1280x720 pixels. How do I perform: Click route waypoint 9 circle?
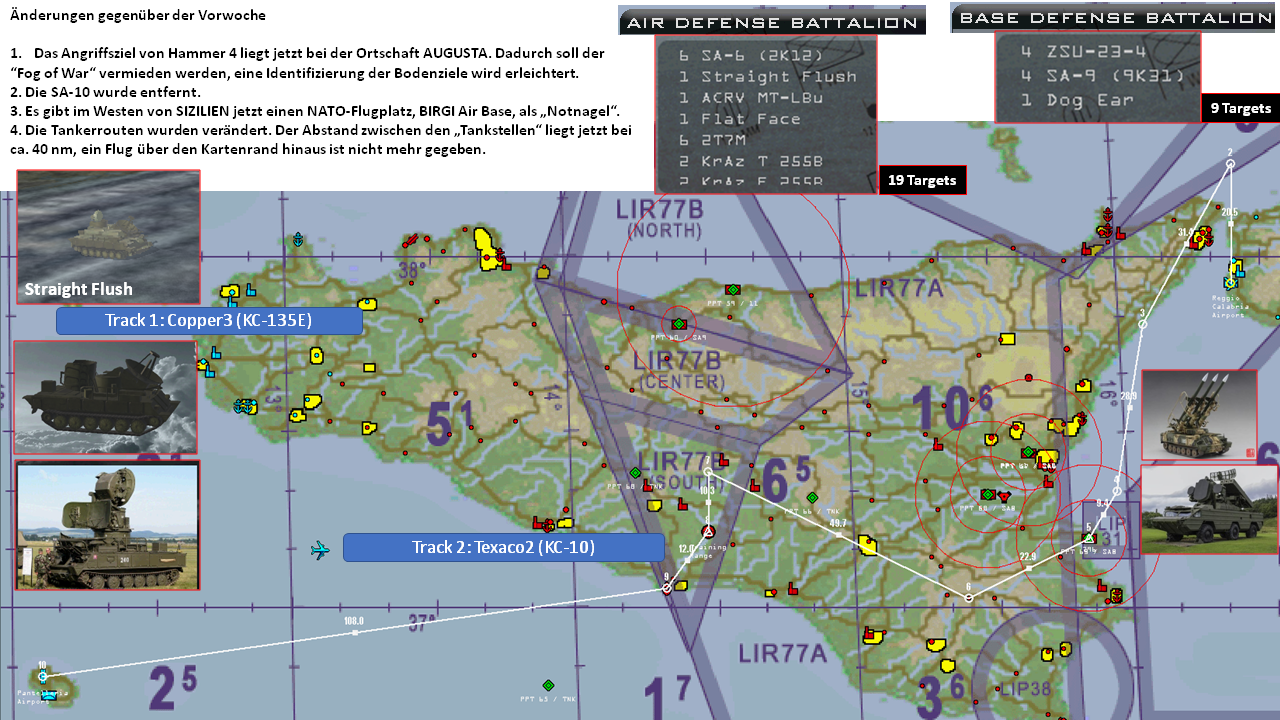tap(666, 589)
